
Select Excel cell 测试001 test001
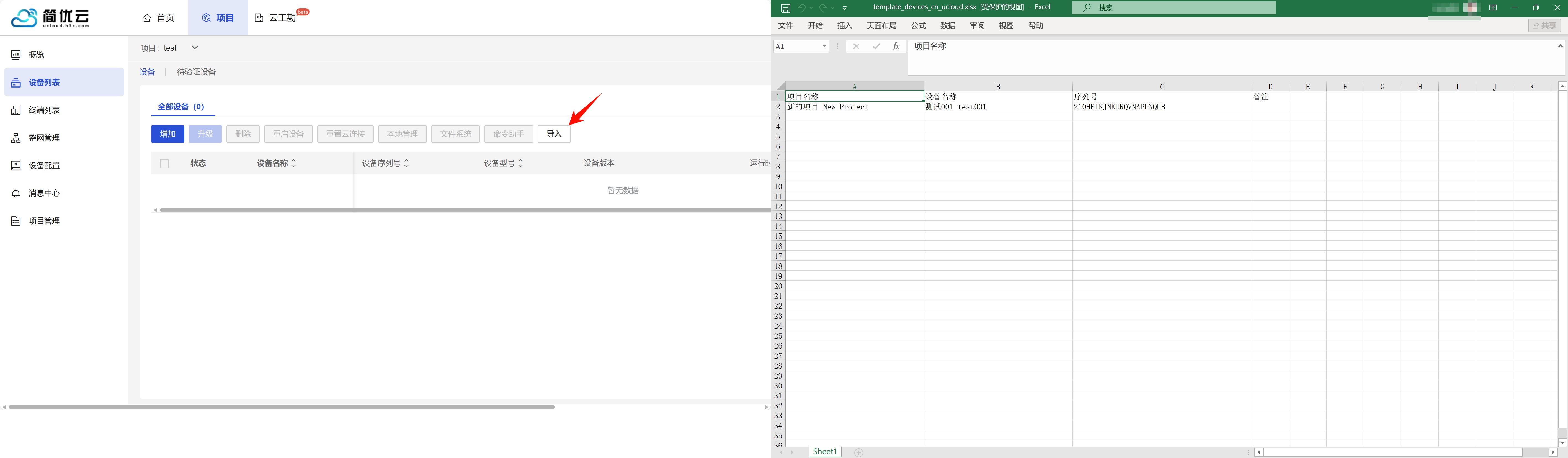pyautogui.click(x=998, y=107)
